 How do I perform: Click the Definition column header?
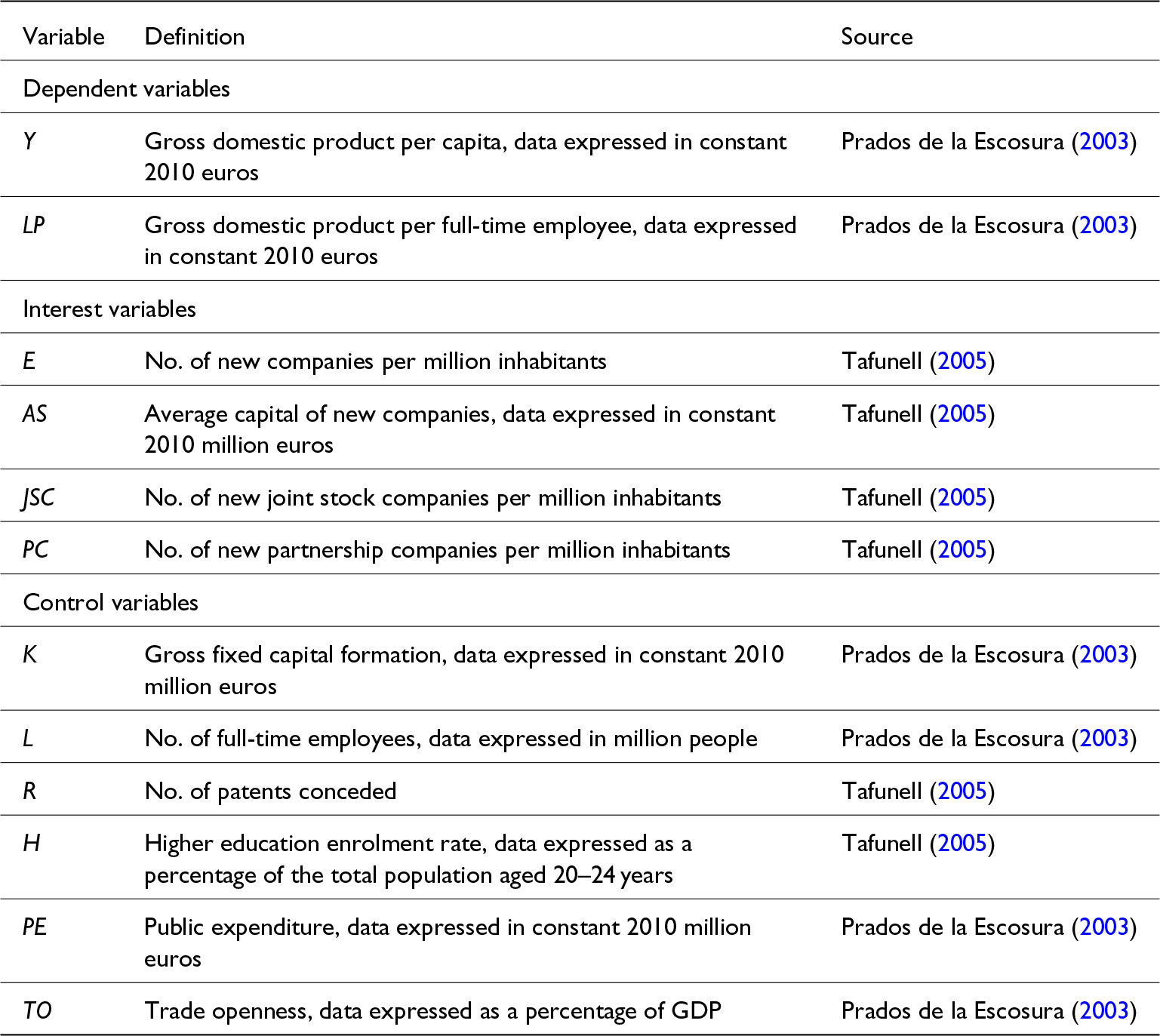tap(195, 37)
